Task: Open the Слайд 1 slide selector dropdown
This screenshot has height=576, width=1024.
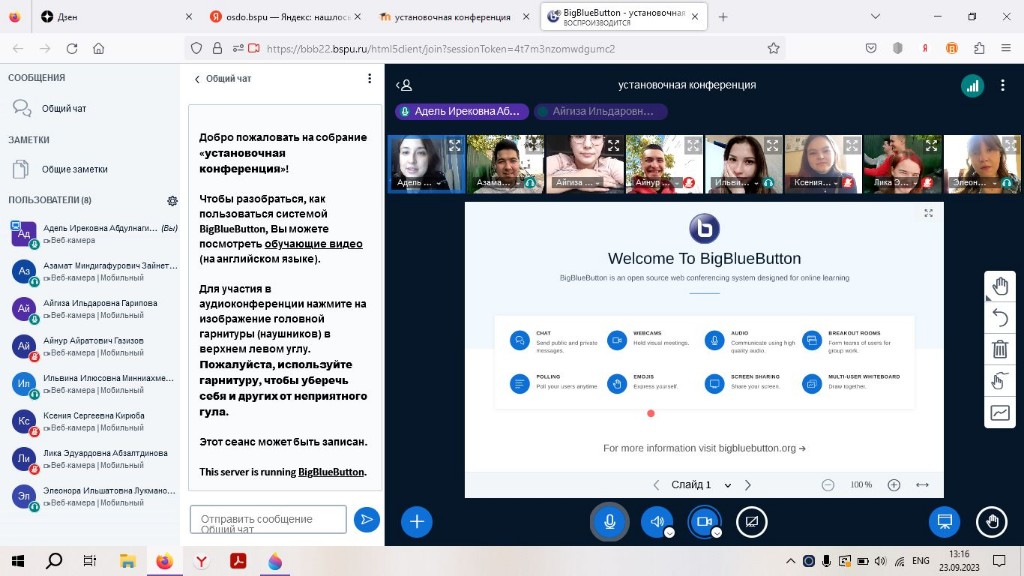Action: point(700,485)
